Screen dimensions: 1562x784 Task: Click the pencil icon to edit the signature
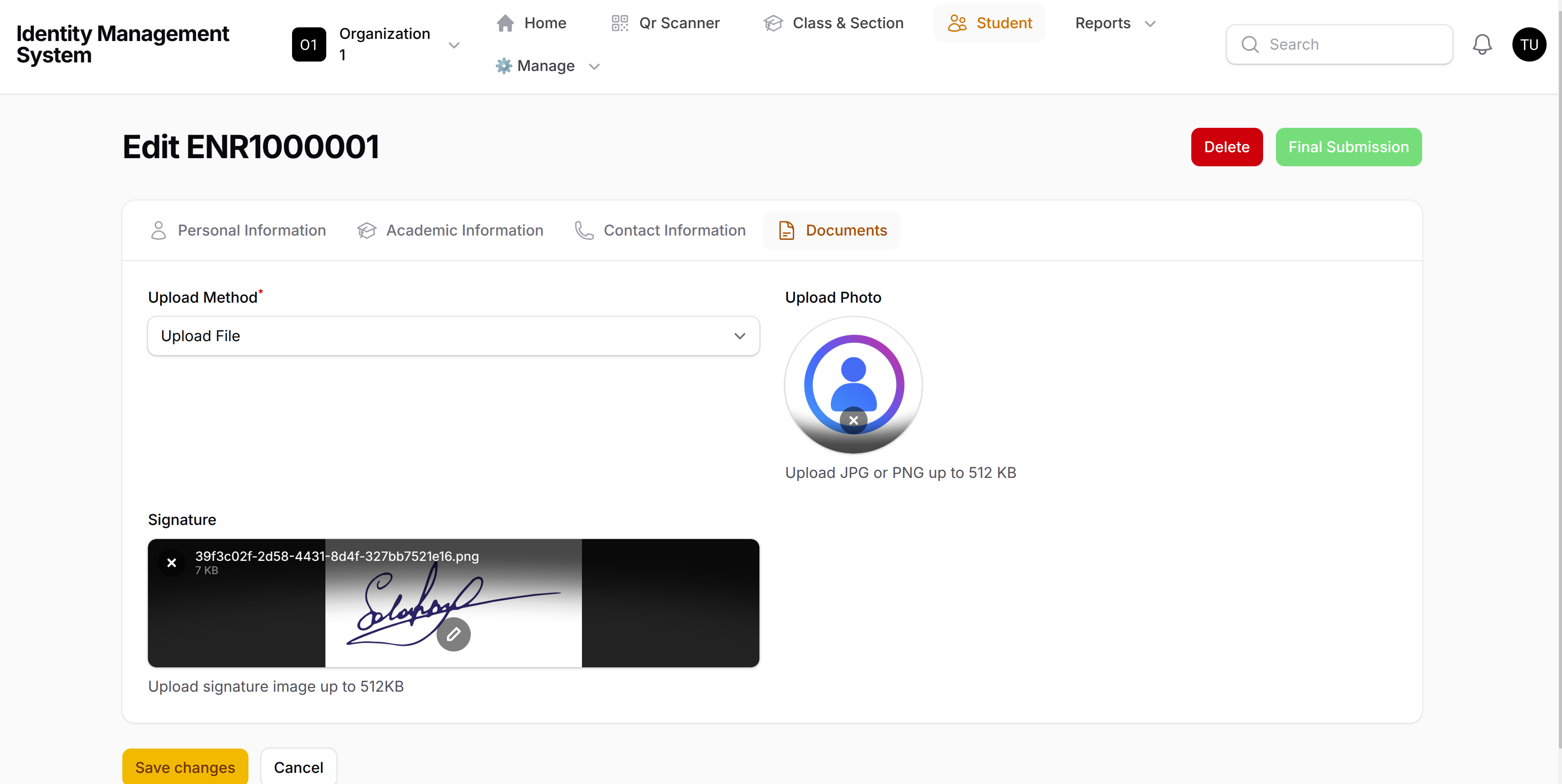(x=454, y=634)
